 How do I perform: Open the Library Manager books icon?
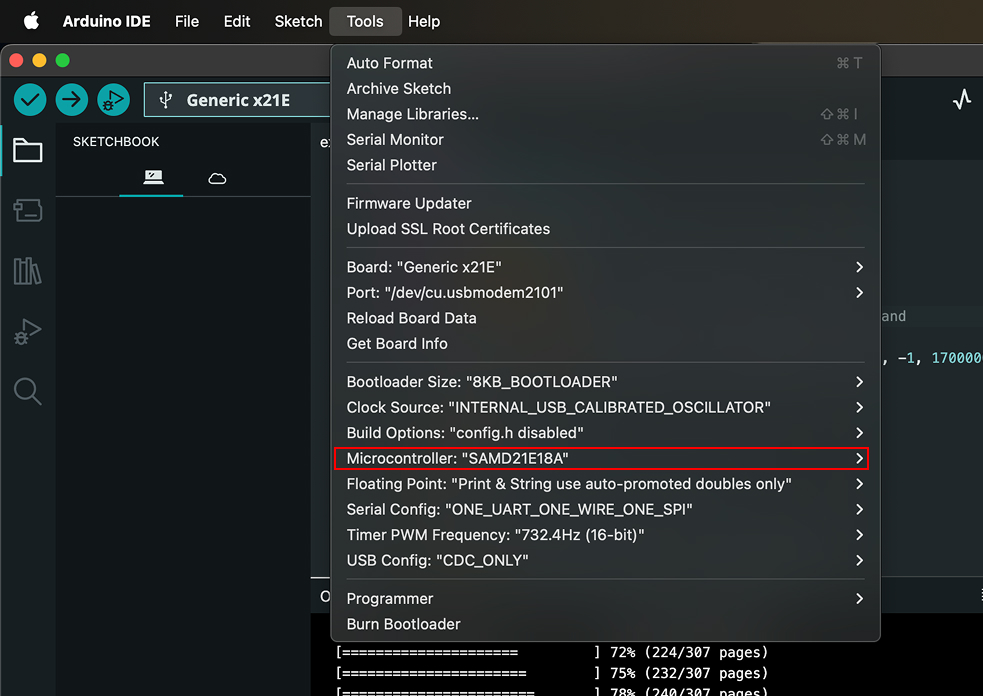(27, 271)
